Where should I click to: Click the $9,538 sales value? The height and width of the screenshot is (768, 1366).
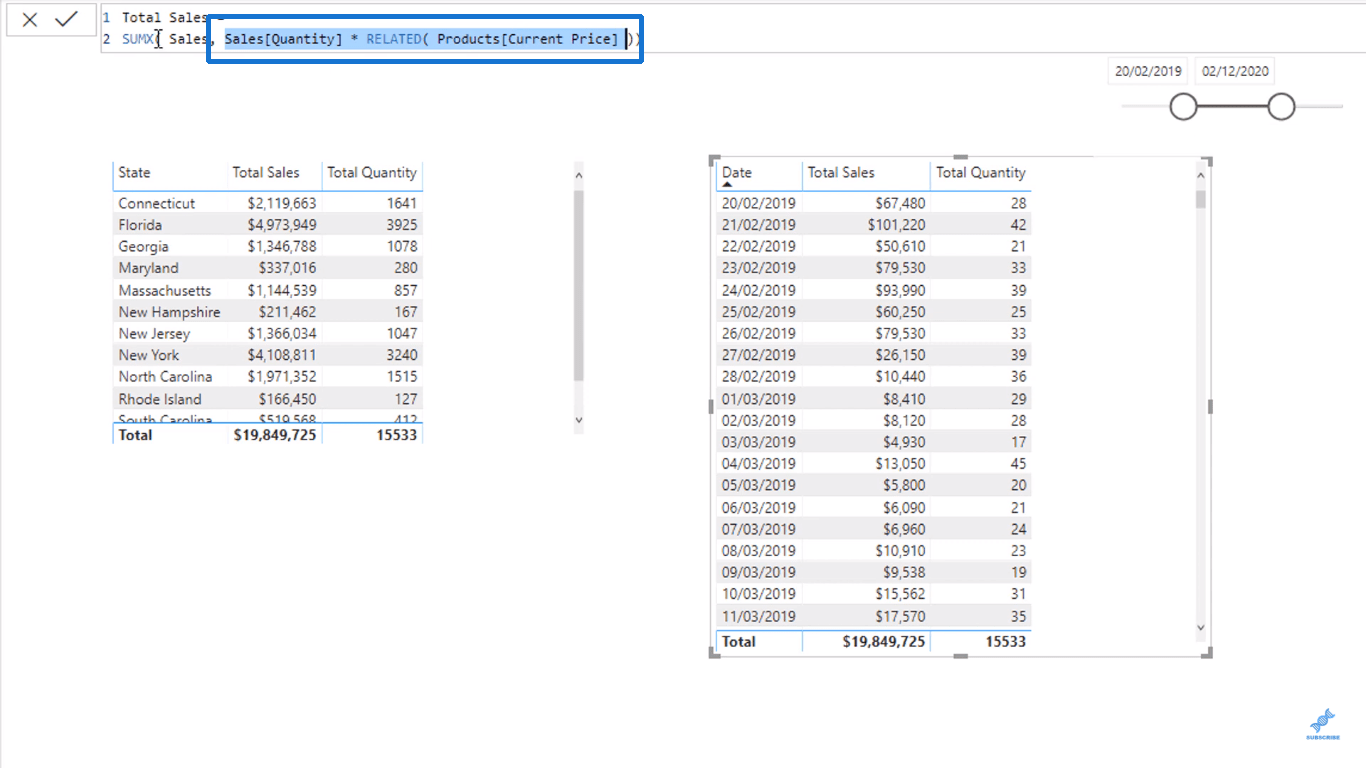point(903,573)
